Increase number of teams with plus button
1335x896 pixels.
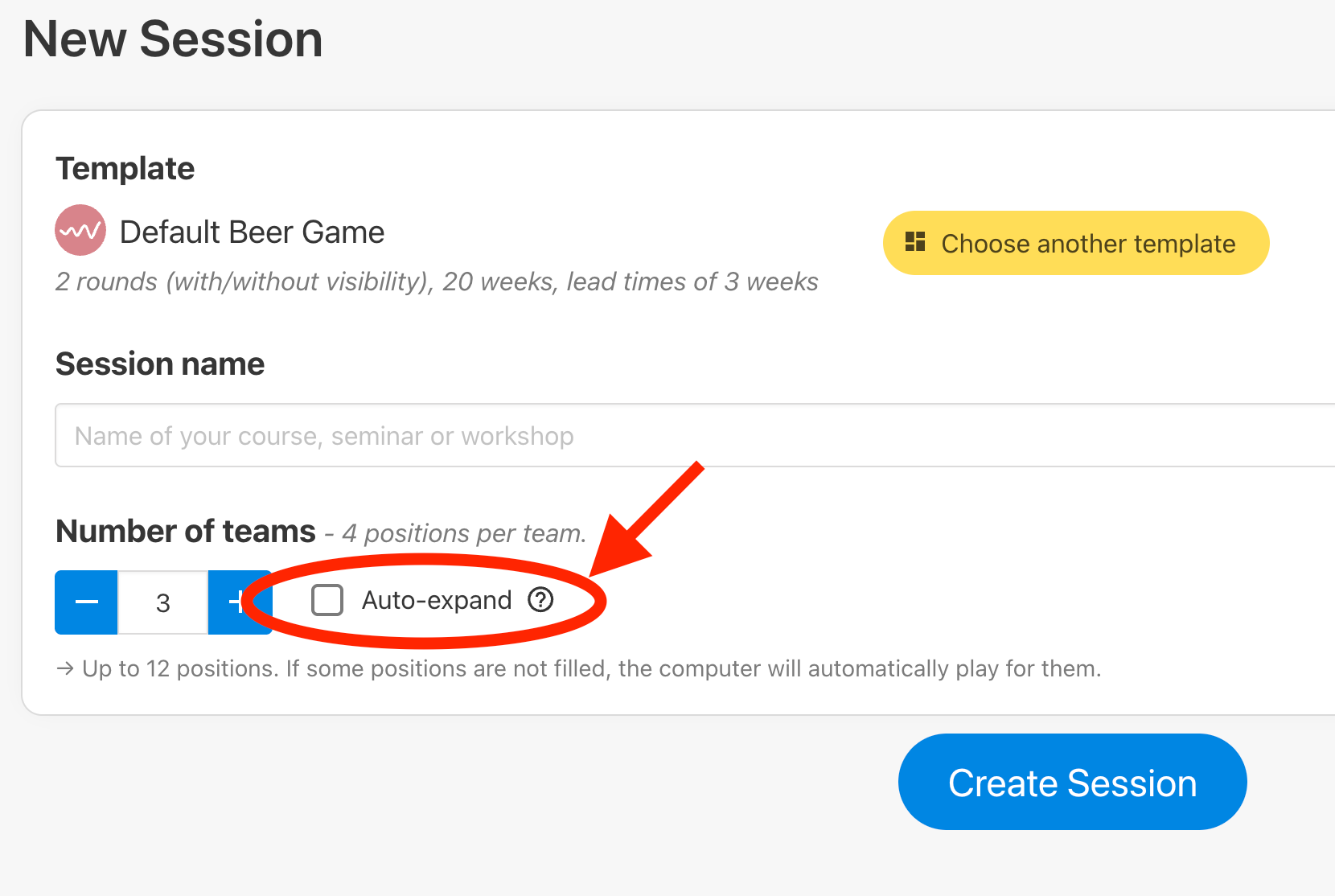coord(240,602)
